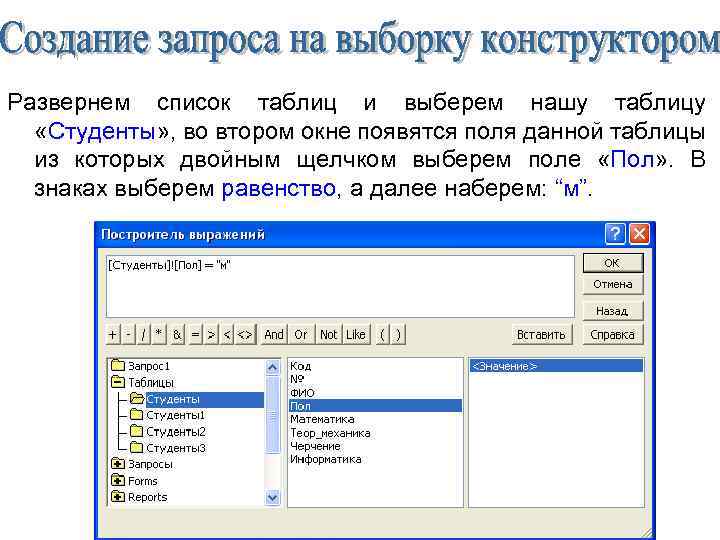The image size is (720, 540).
Task: Select the Студенты2 table folder
Action: click(167, 432)
